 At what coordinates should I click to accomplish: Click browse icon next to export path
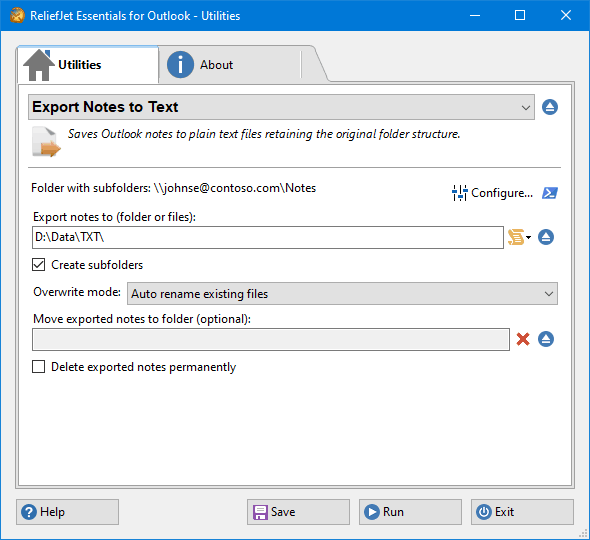tap(546, 237)
